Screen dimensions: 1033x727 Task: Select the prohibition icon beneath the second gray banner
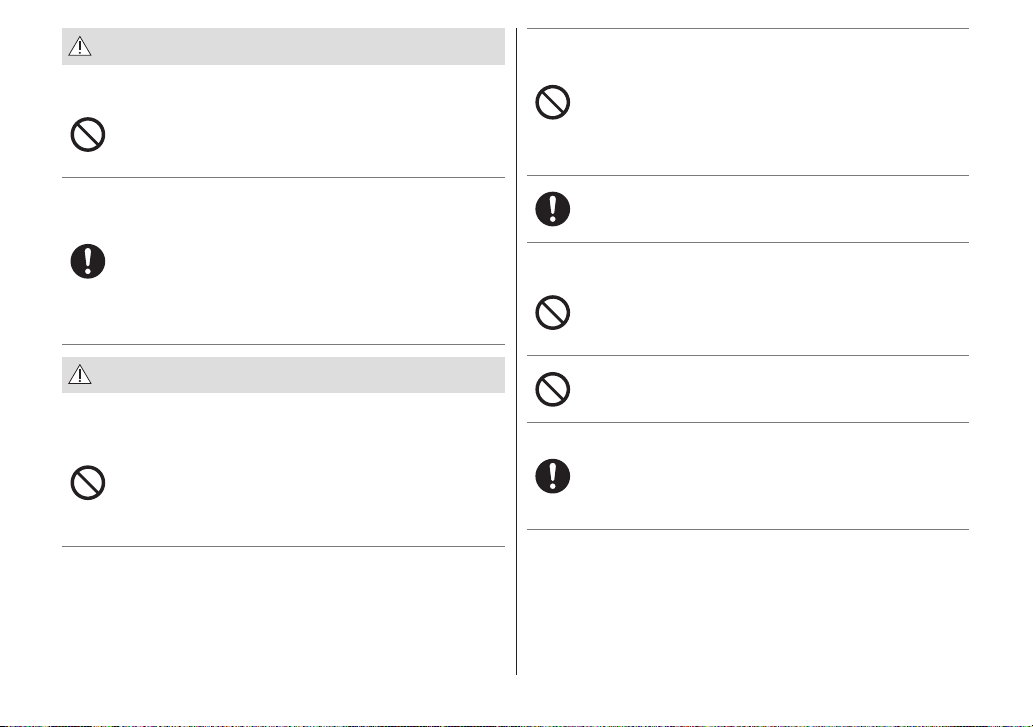(88, 483)
